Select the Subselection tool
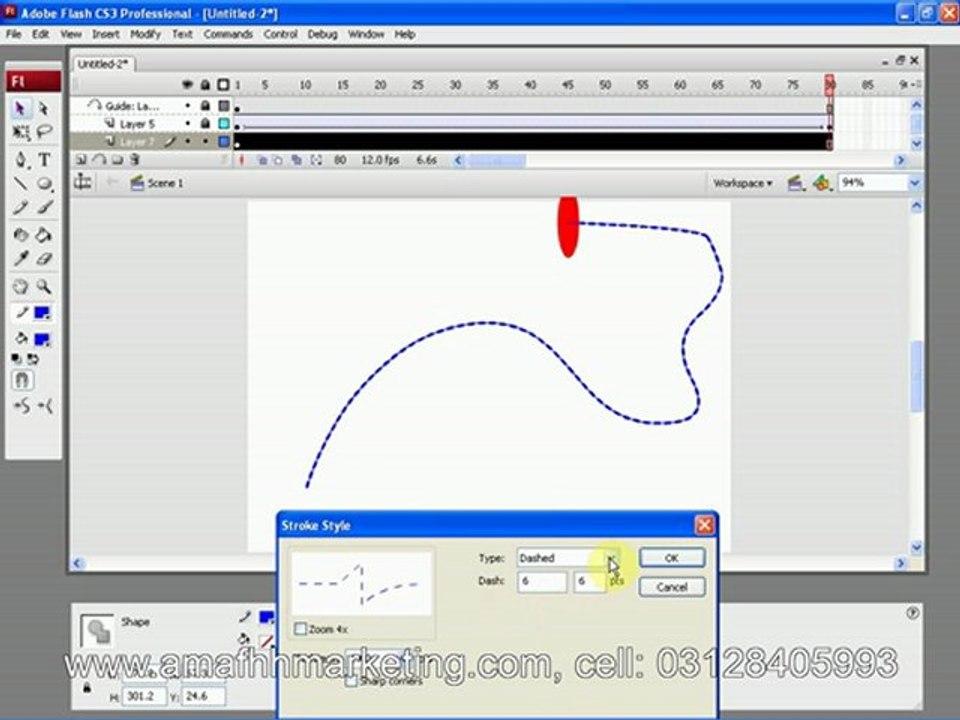Image resolution: width=960 pixels, height=720 pixels. click(43, 108)
